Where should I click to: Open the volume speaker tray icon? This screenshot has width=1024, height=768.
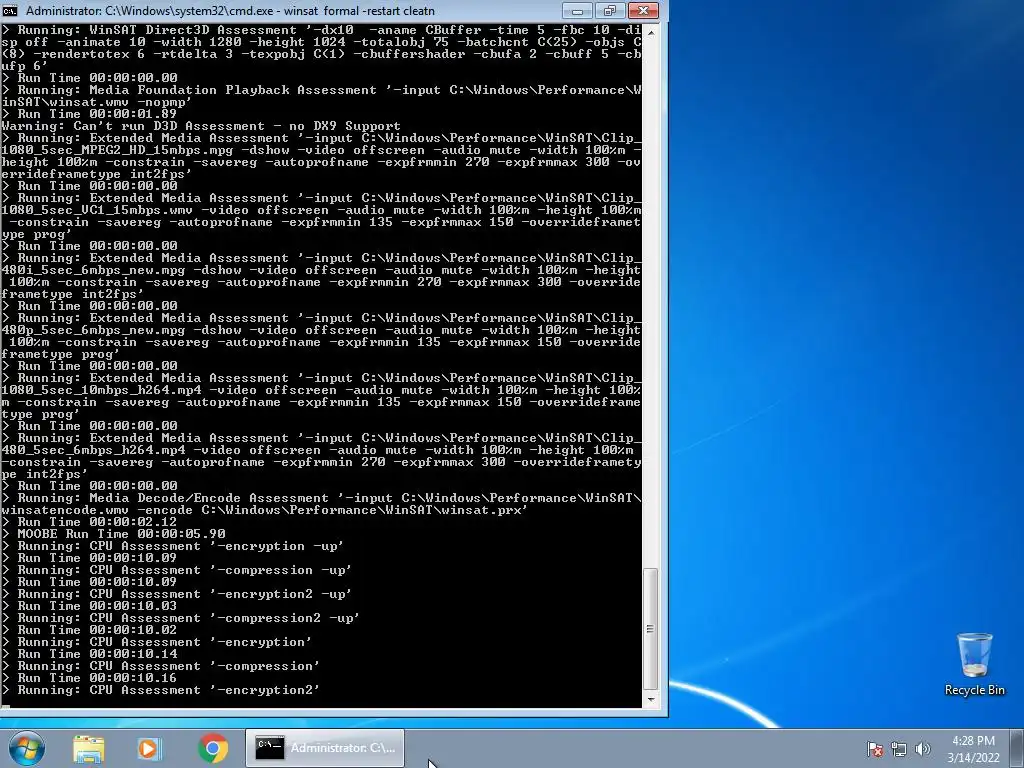(x=922, y=748)
